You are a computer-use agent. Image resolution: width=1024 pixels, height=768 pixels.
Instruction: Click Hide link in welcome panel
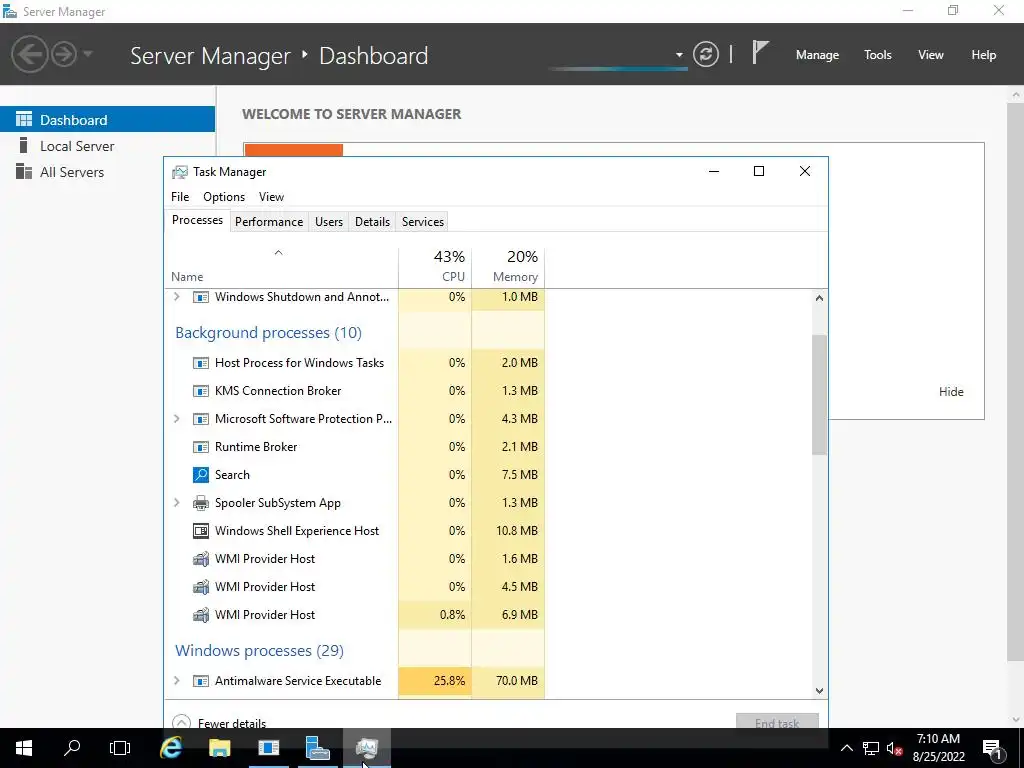(x=951, y=392)
